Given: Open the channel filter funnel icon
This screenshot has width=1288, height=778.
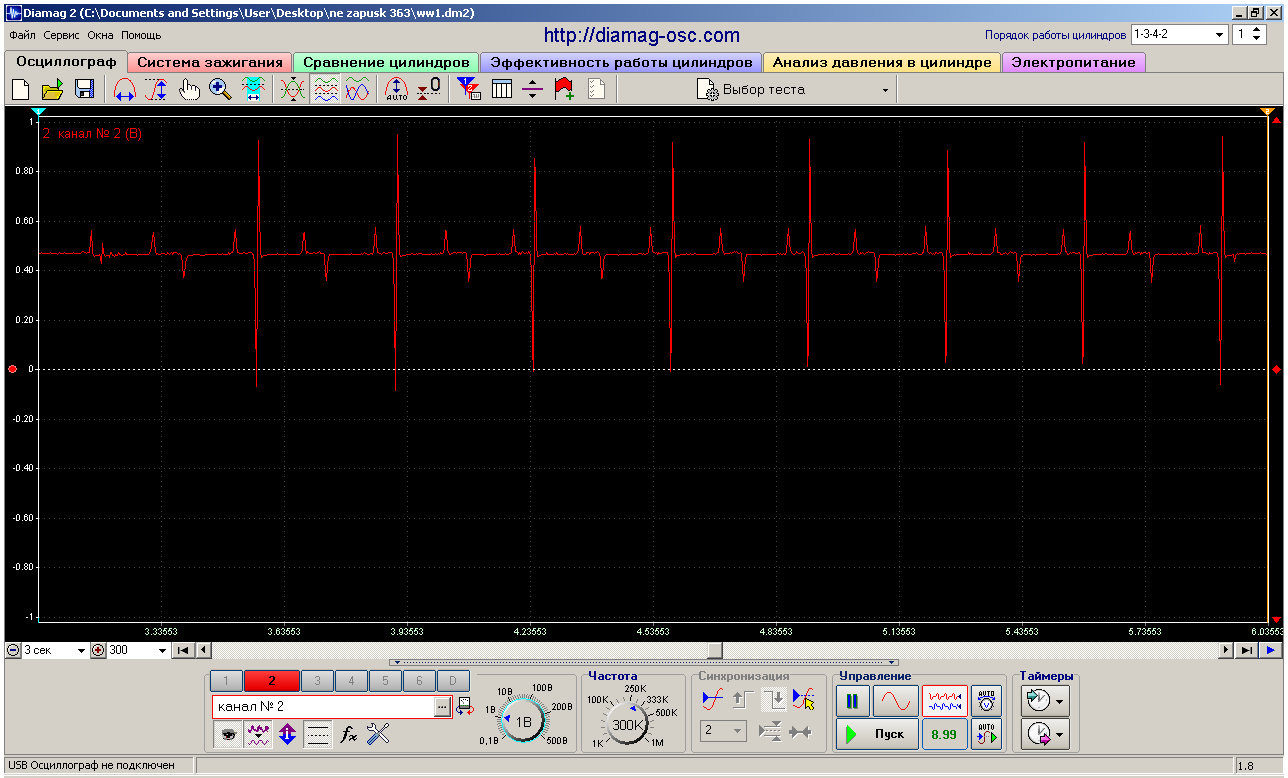Looking at the screenshot, I should pyautogui.click(x=469, y=89).
